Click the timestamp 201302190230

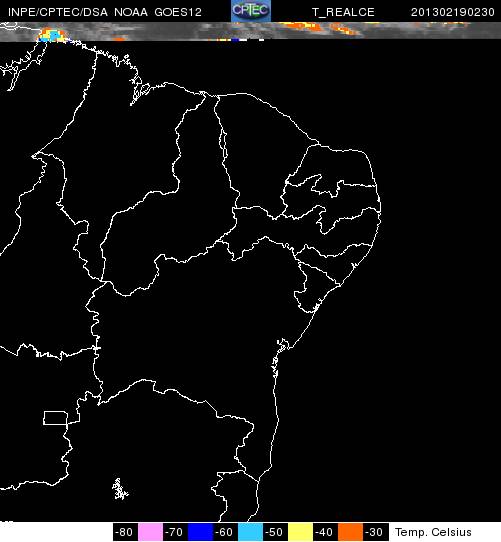click(x=453, y=12)
